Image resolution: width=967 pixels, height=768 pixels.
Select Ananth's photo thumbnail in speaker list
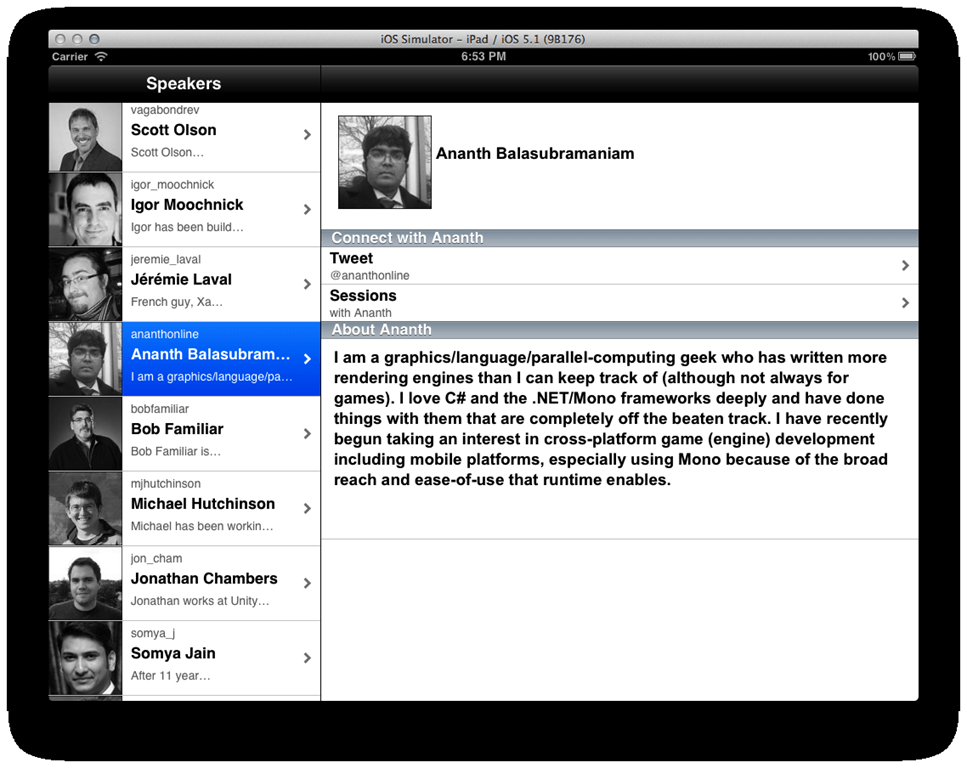85,359
